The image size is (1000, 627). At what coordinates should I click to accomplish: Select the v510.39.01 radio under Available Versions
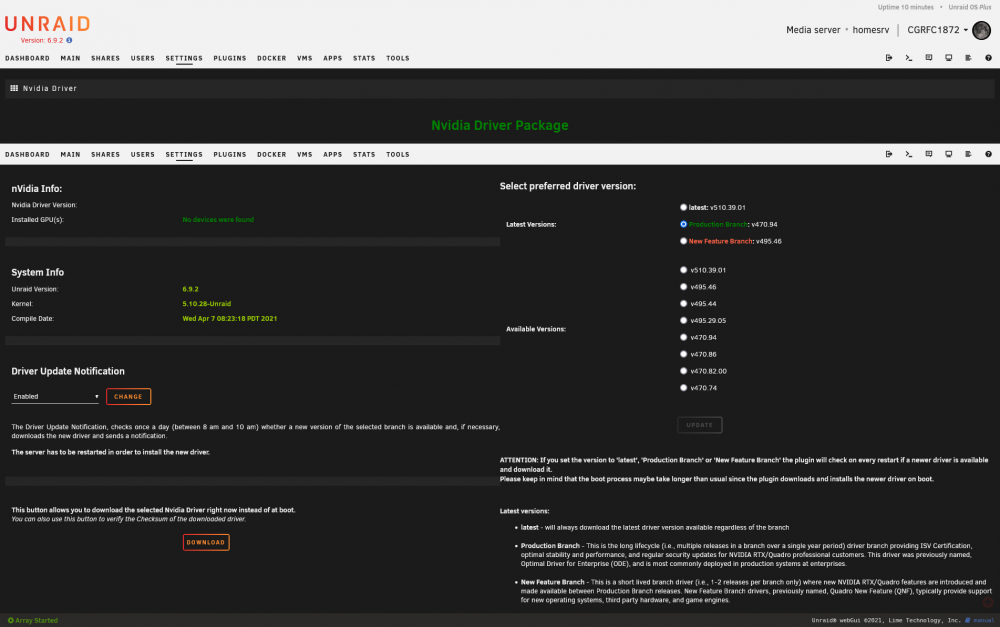click(x=683, y=270)
